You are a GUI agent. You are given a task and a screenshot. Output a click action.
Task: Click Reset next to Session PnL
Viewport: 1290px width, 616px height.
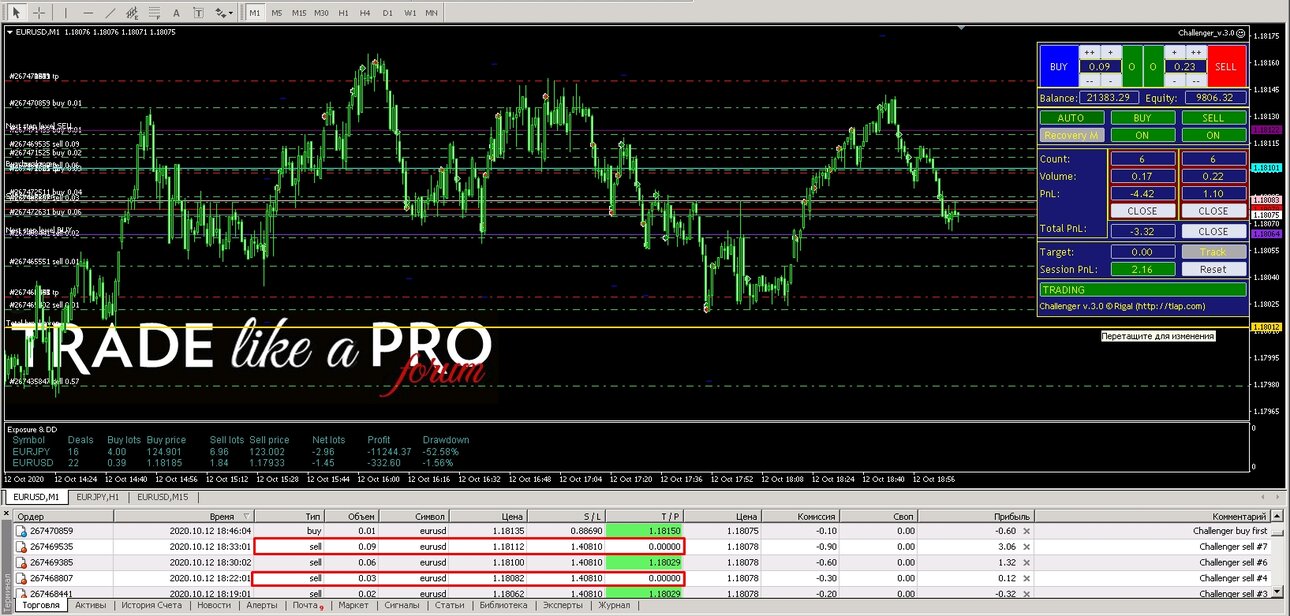tap(1213, 269)
